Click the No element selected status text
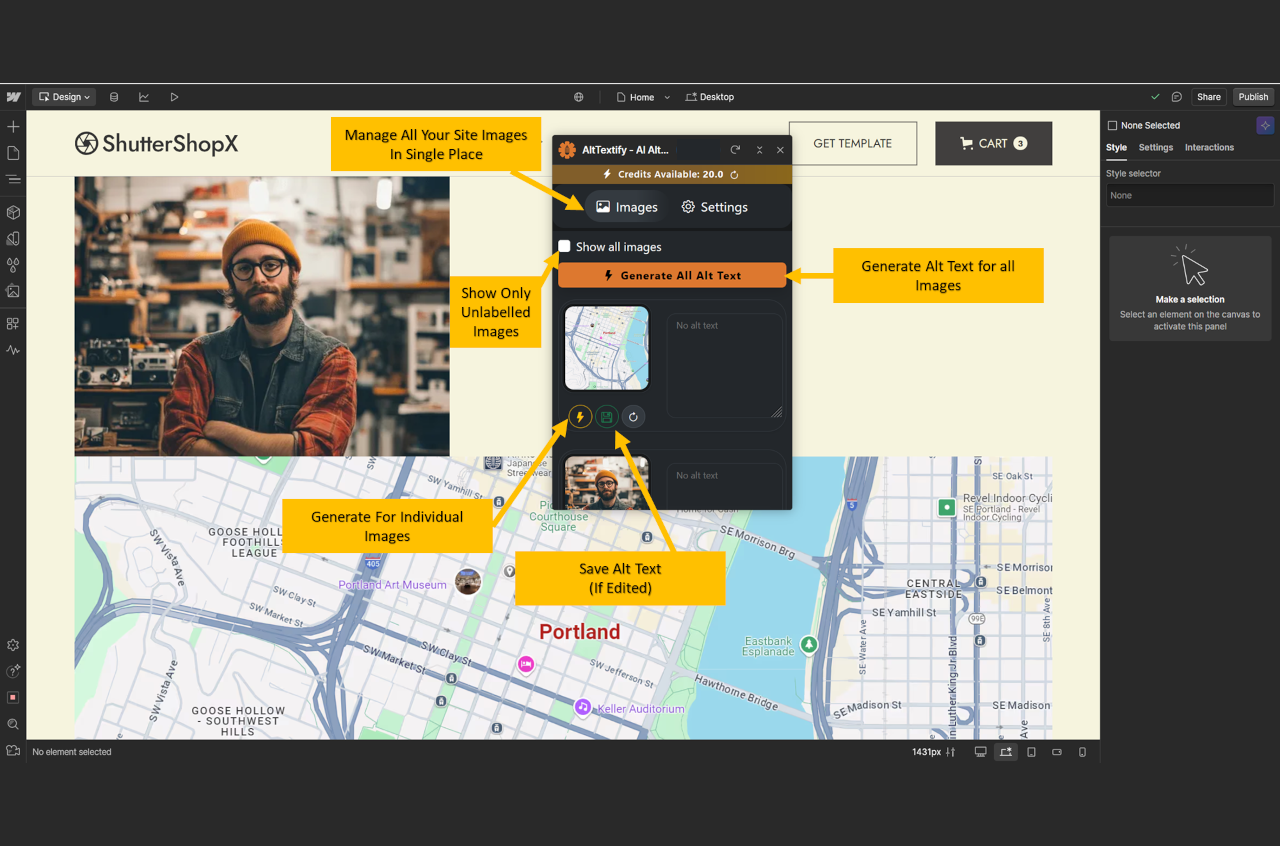Image resolution: width=1280 pixels, height=846 pixels. (72, 752)
